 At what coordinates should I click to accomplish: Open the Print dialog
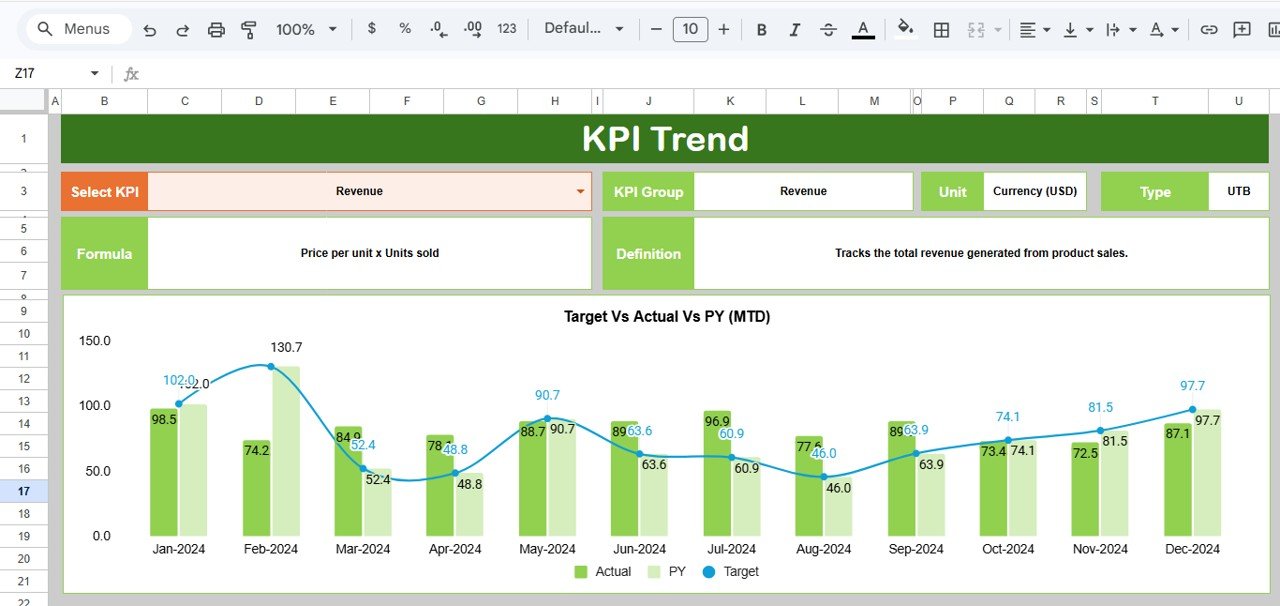216,29
